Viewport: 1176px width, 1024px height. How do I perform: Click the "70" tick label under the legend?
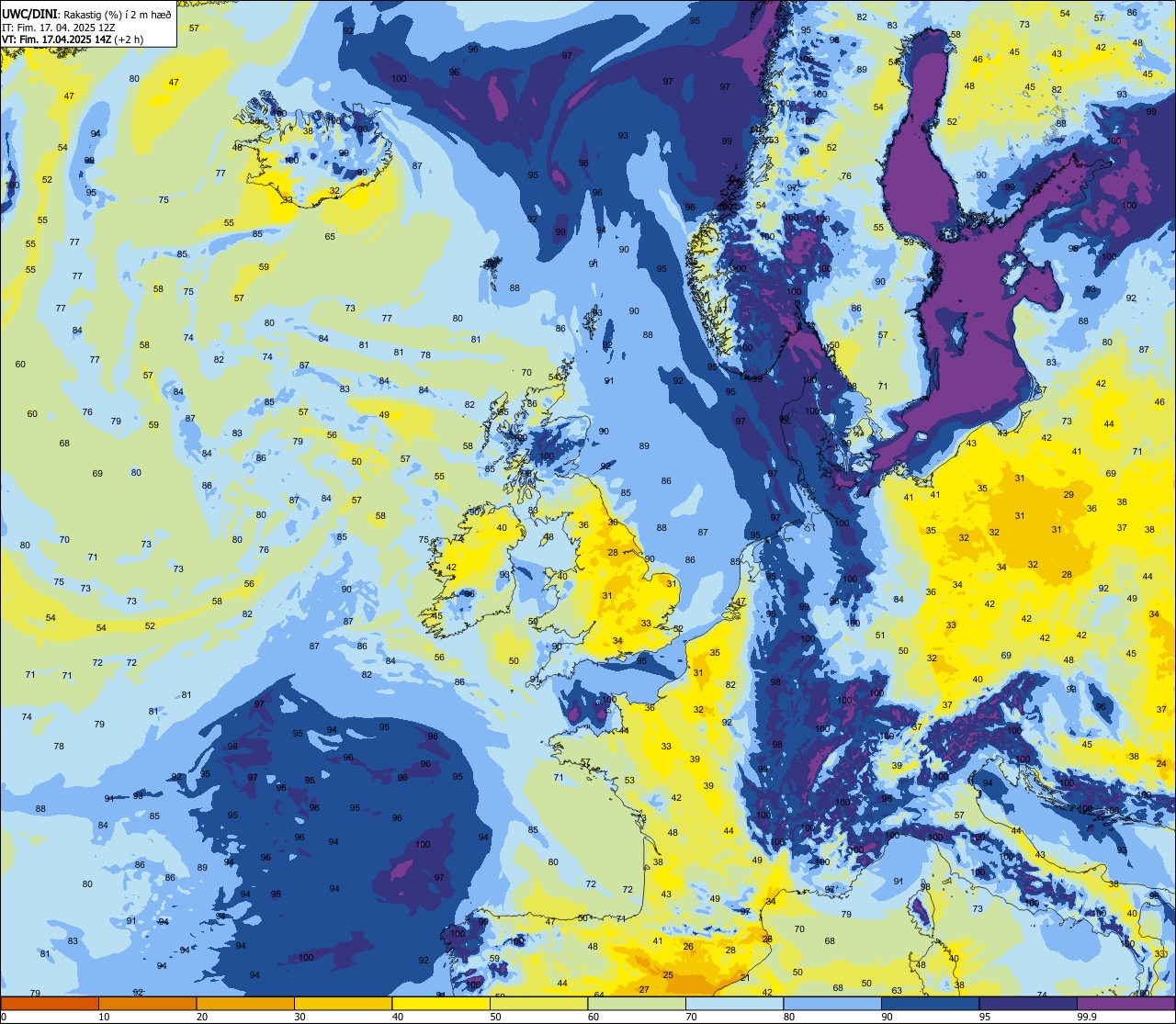click(x=691, y=1017)
